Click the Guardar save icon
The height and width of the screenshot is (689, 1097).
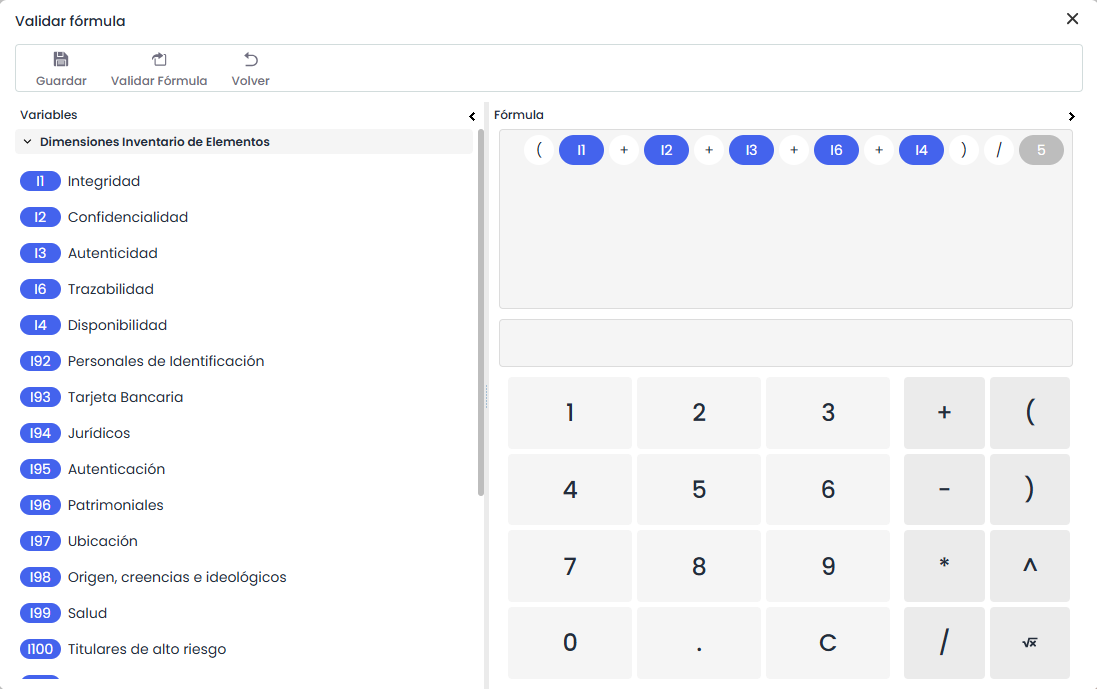pyautogui.click(x=61, y=60)
